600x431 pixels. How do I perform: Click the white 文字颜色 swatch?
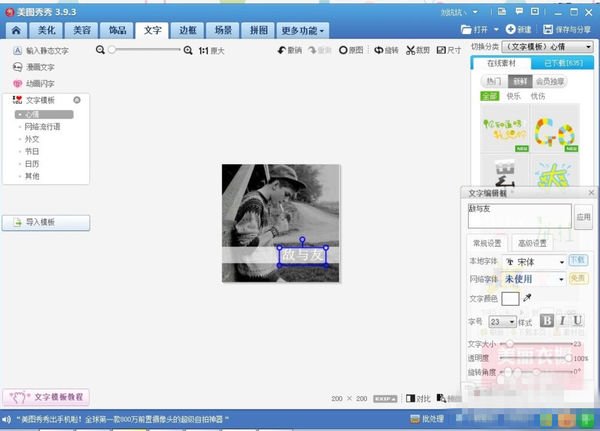tap(510, 299)
